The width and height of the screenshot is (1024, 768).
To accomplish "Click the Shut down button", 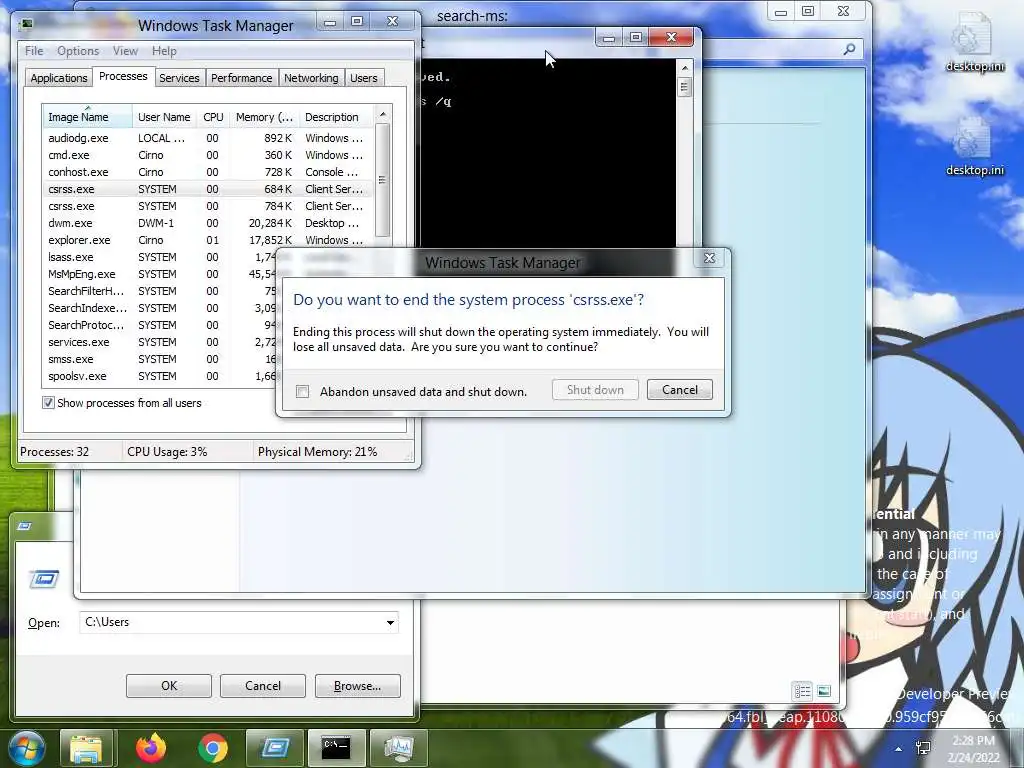I will (595, 390).
